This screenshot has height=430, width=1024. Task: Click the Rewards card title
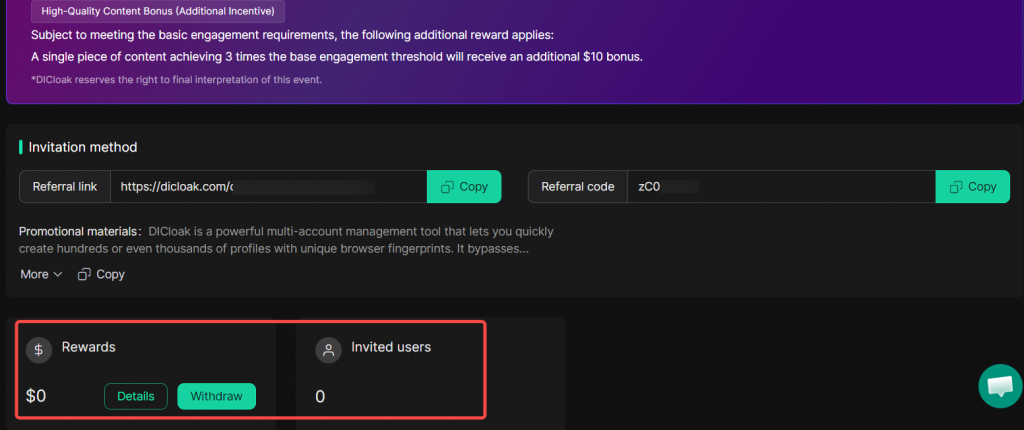click(89, 347)
